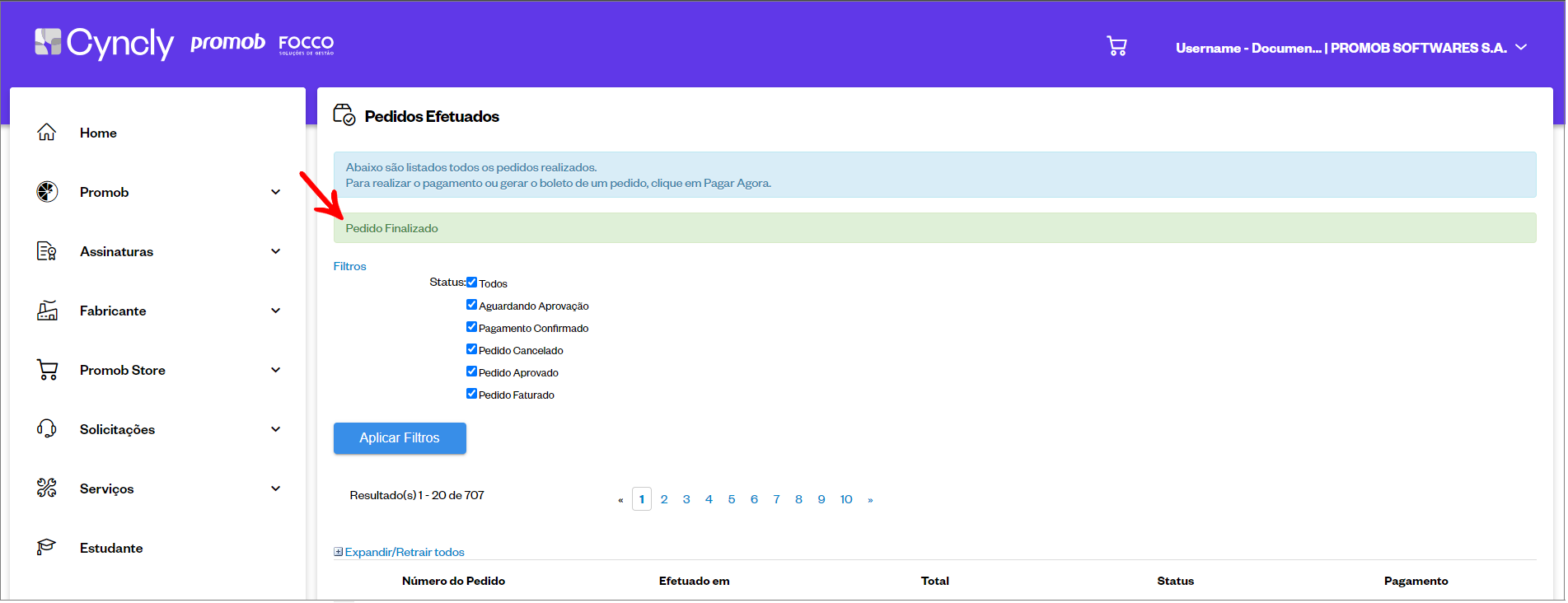Screen dimensions: 1568x603
Task: Go to results page 2
Action: (664, 499)
